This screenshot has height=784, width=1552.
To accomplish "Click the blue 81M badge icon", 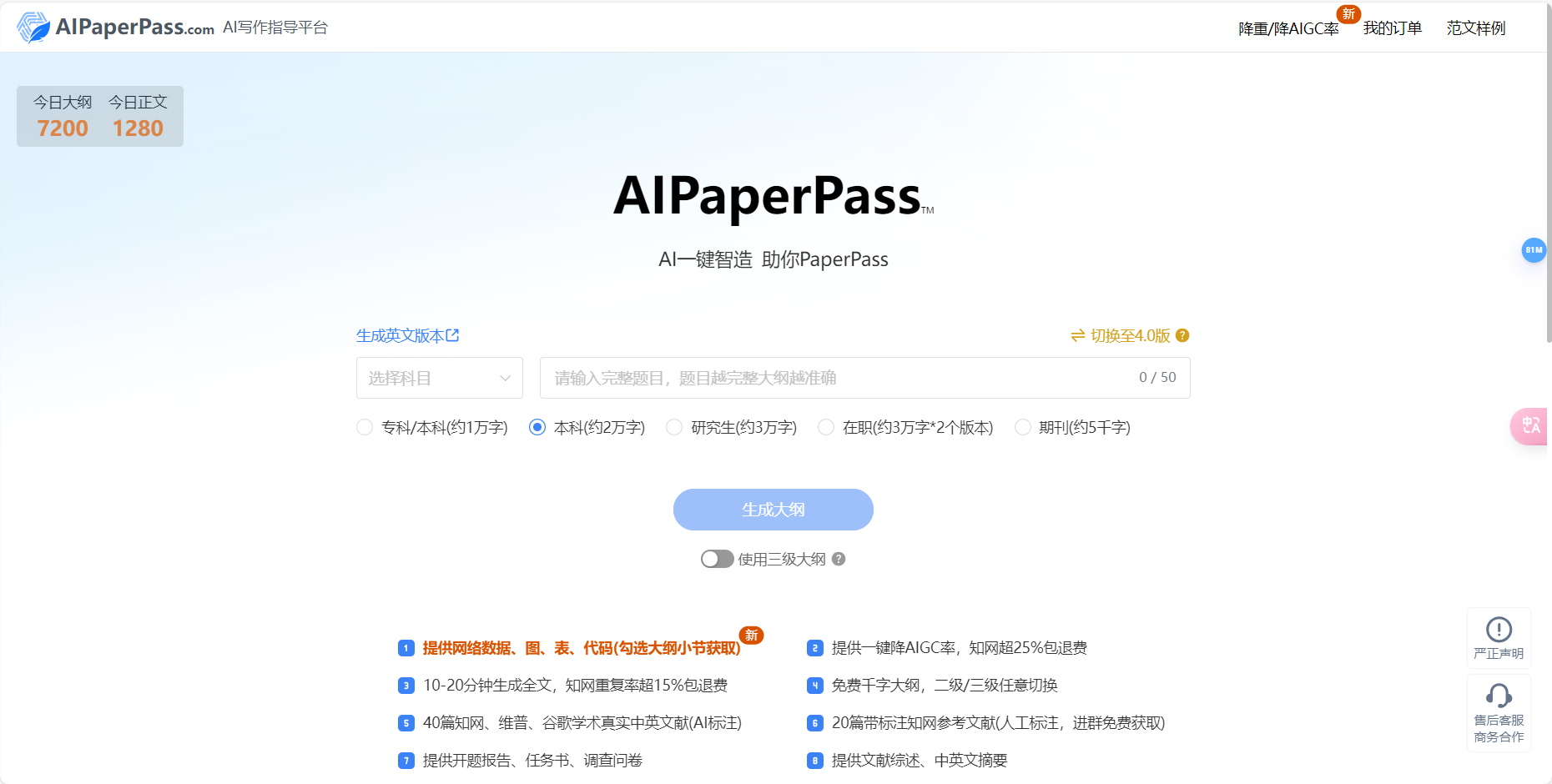I will coord(1534,249).
